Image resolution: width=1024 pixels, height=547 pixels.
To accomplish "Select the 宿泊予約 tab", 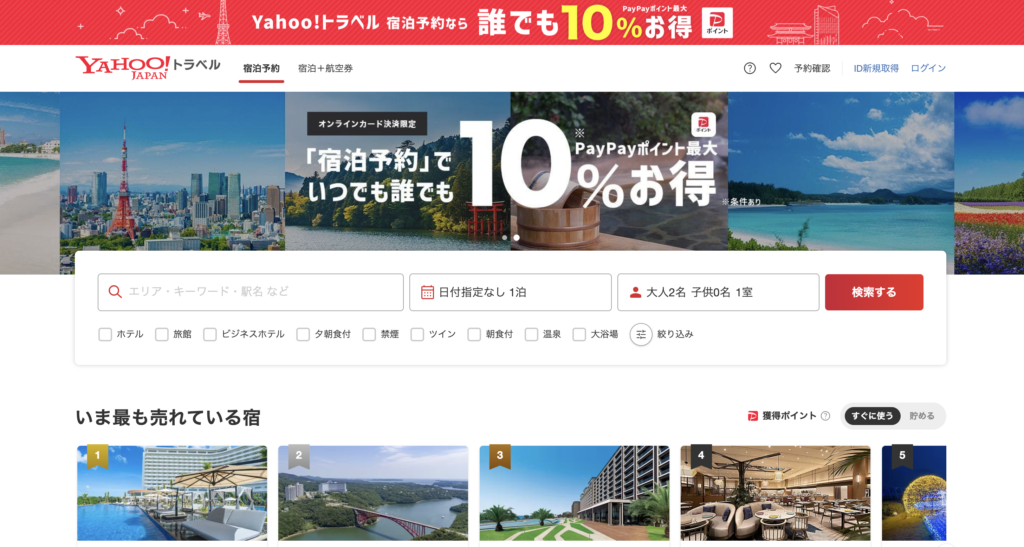I will point(261,68).
